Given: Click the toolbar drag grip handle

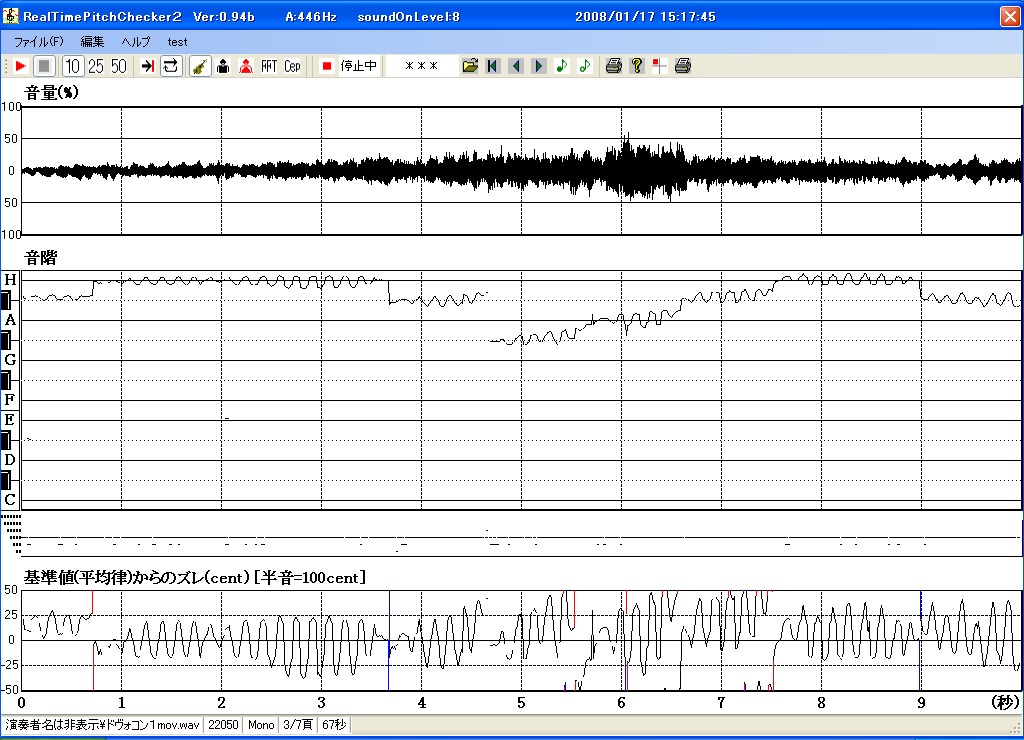Looking at the screenshot, I should (6, 66).
